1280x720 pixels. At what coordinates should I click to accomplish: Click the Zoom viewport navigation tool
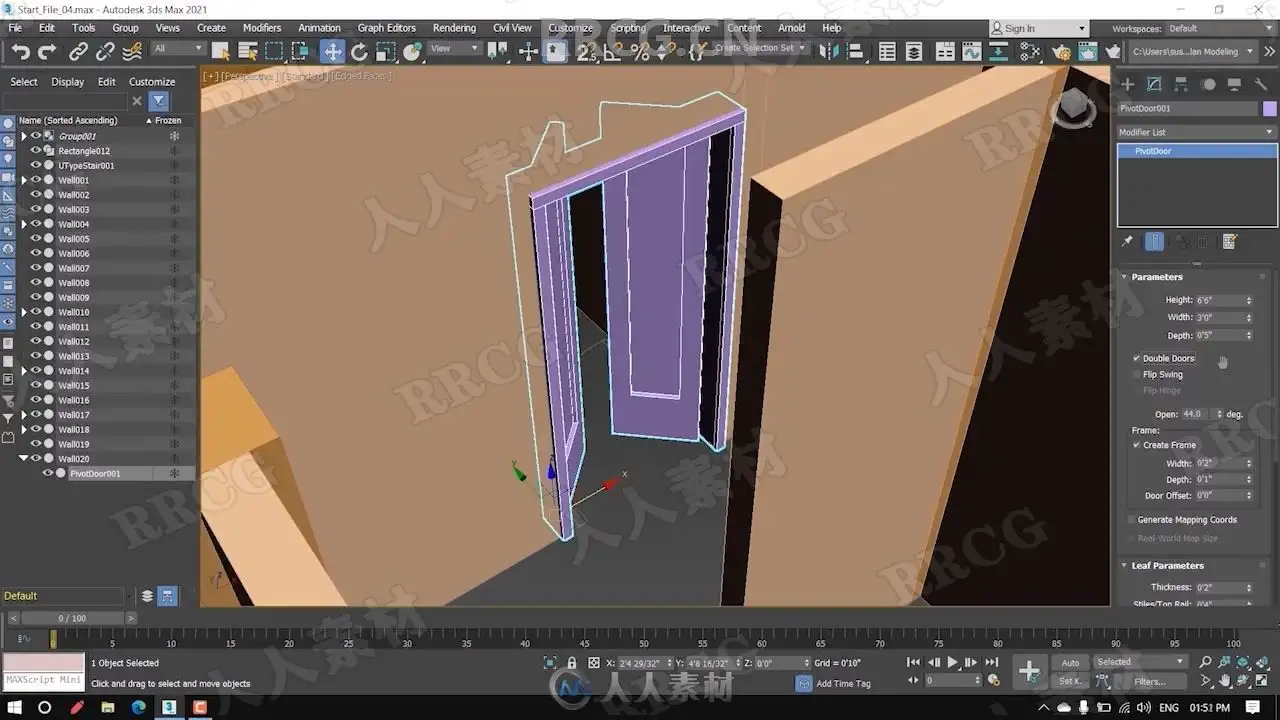1205,663
